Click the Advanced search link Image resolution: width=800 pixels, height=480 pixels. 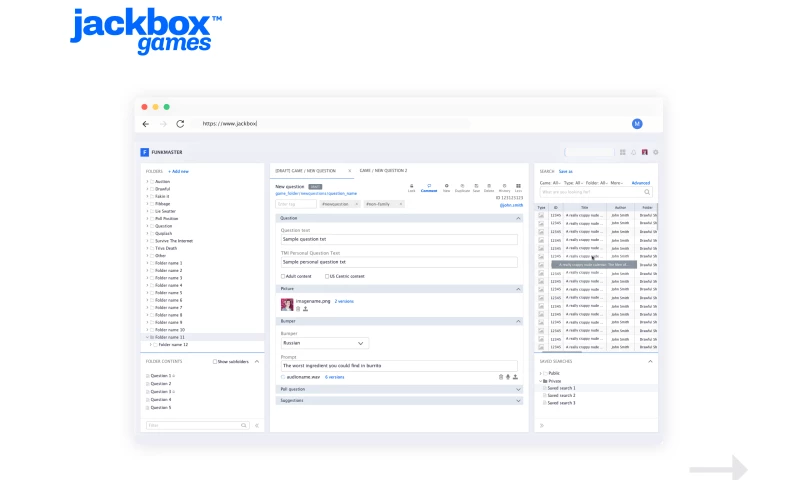pyautogui.click(x=640, y=183)
